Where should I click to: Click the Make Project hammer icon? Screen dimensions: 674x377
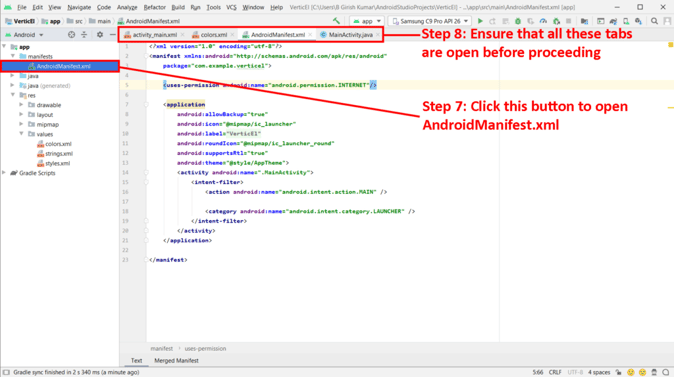[x=336, y=21]
